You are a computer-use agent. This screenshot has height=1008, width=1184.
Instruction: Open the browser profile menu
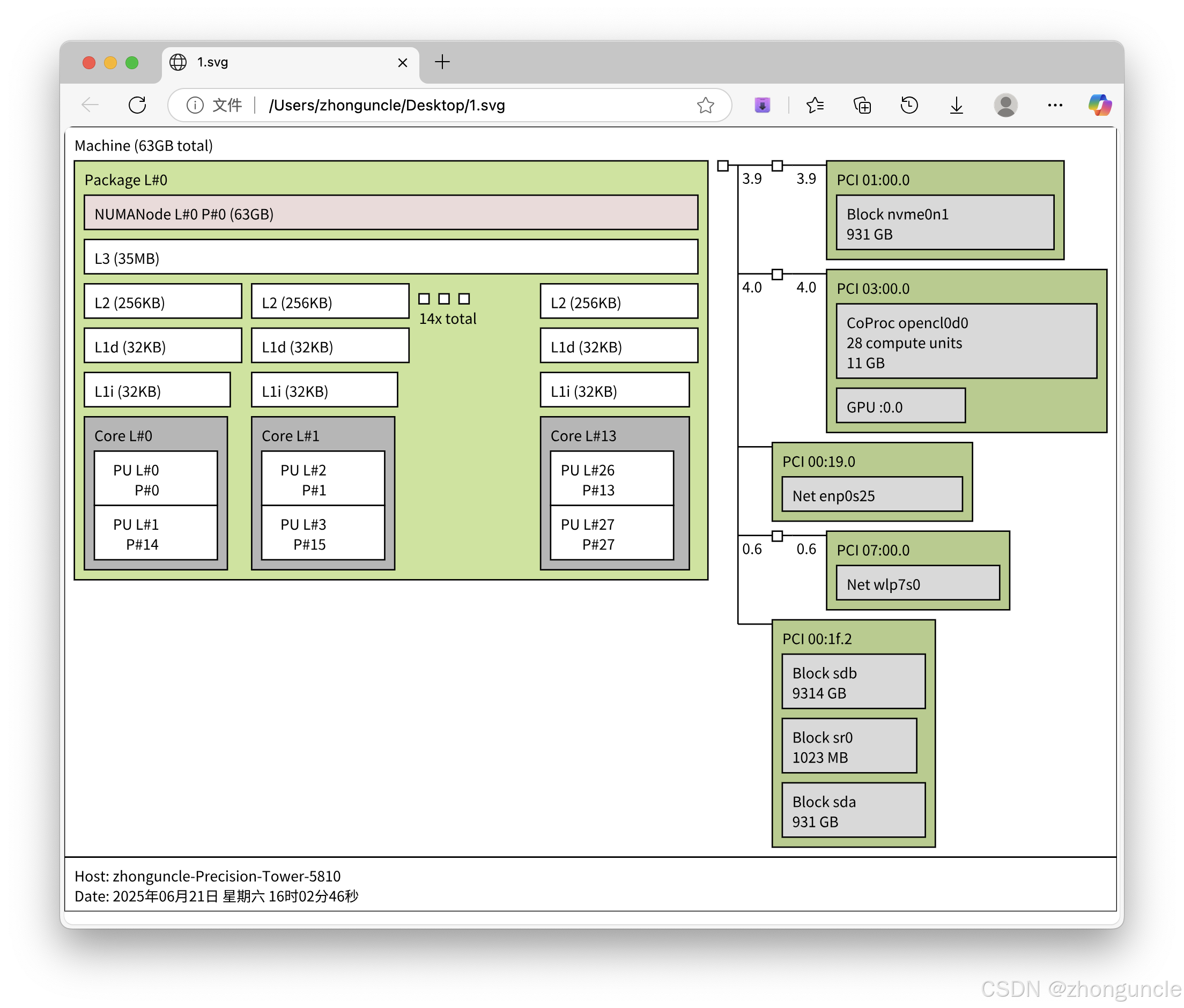point(1007,105)
